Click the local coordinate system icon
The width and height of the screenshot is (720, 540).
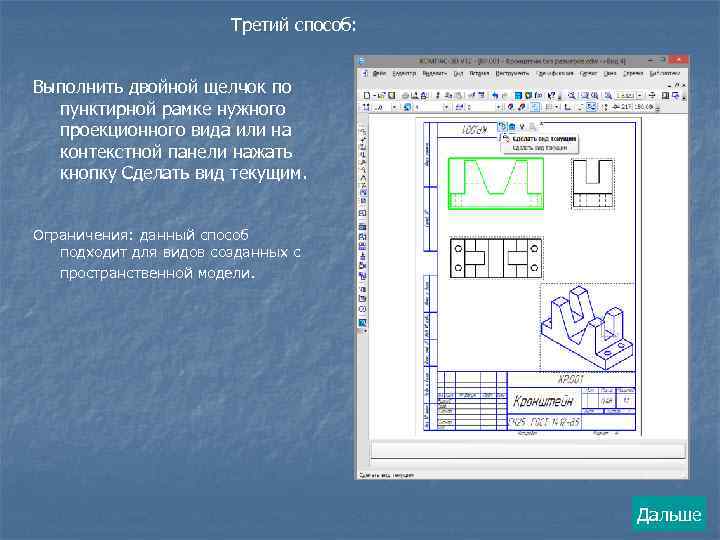pos(568,107)
